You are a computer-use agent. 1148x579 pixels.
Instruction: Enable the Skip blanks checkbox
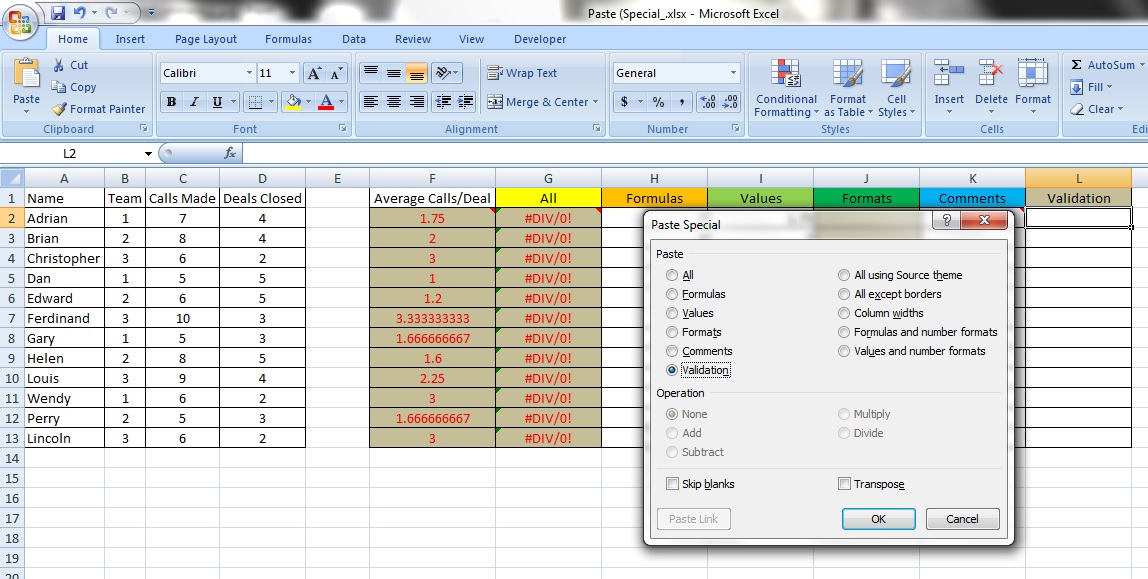coord(672,484)
